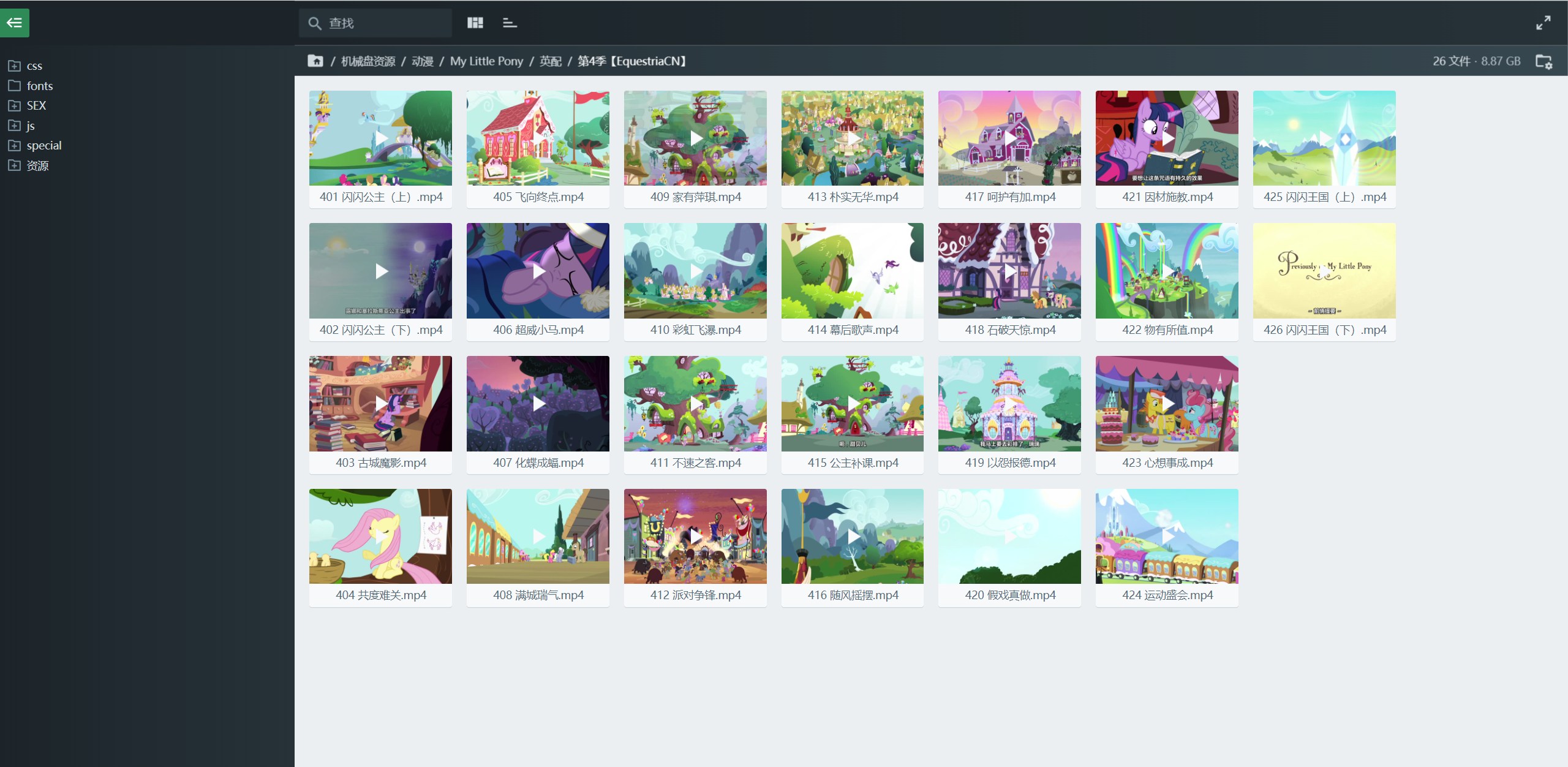Open thumbnail of 406 超威小马.mp4

click(538, 271)
